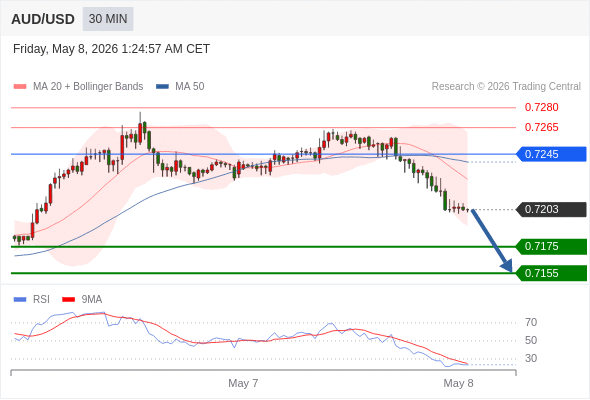Select the AUD/USD pair title

tap(43, 19)
